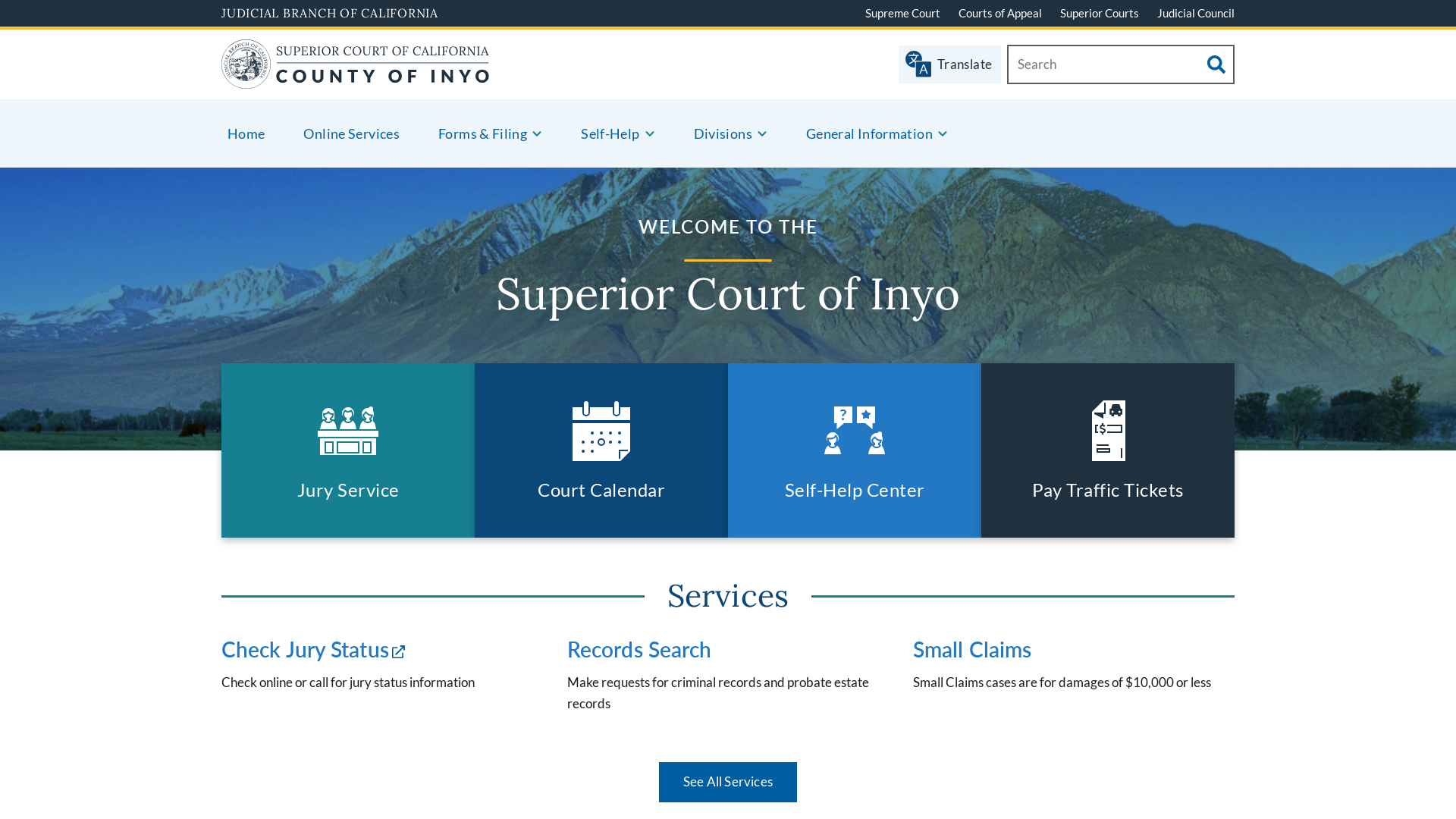Open the Self-Help menu label

tap(610, 133)
